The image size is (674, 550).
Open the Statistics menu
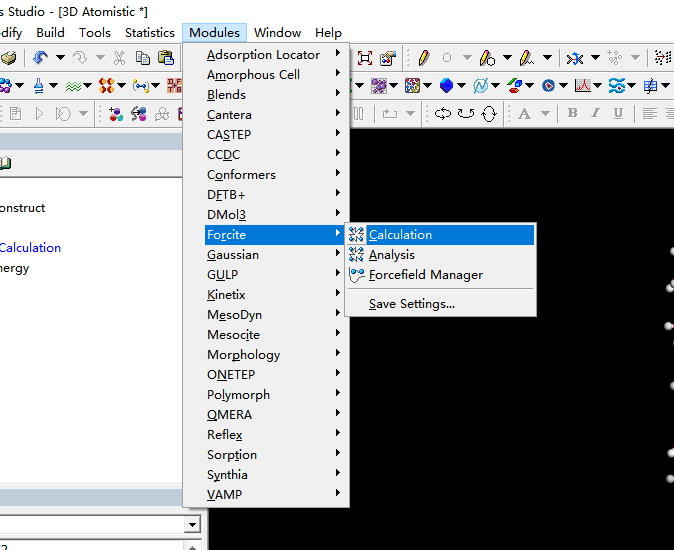[150, 33]
